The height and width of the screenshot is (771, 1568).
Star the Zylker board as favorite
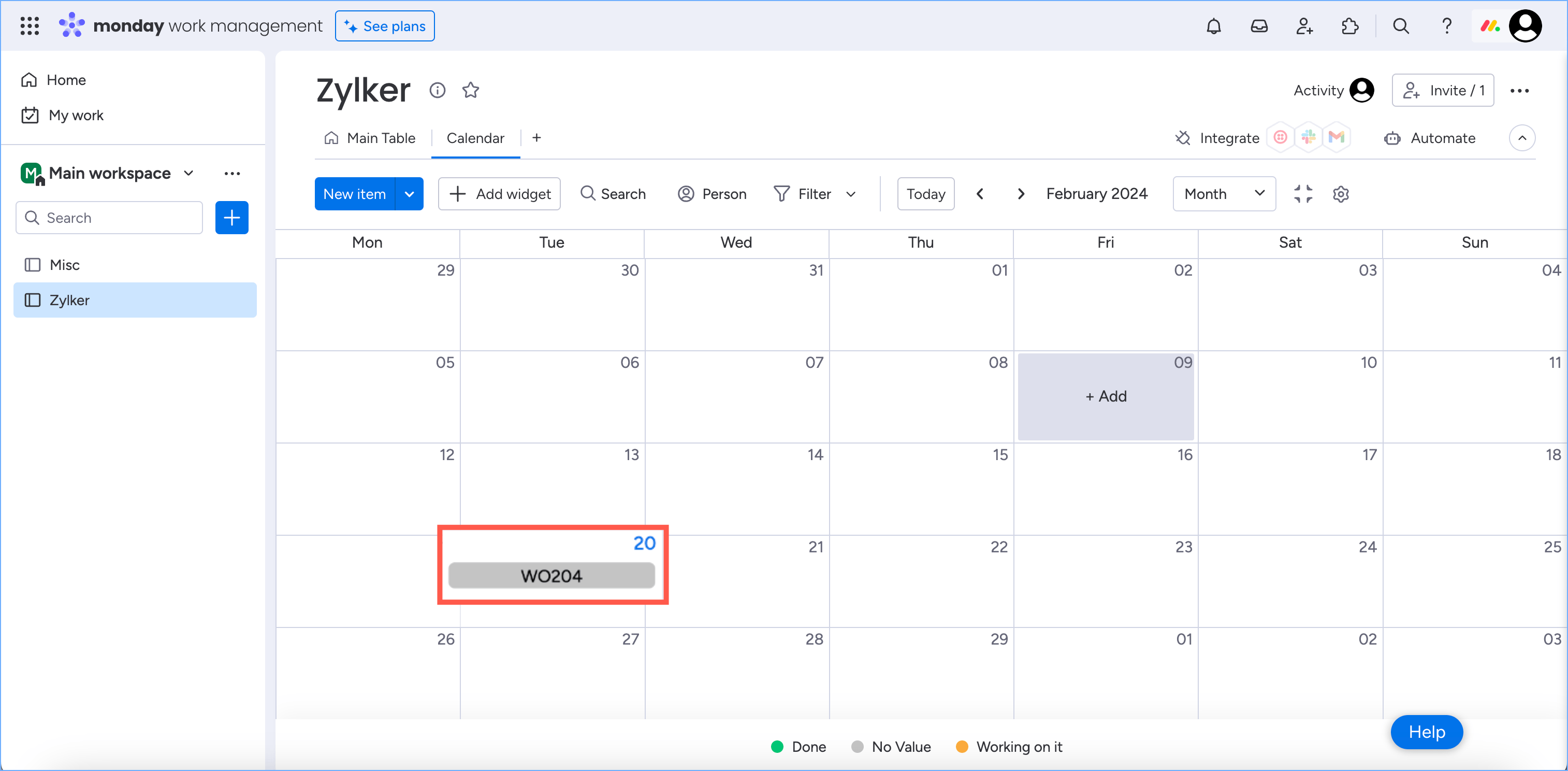tap(471, 91)
